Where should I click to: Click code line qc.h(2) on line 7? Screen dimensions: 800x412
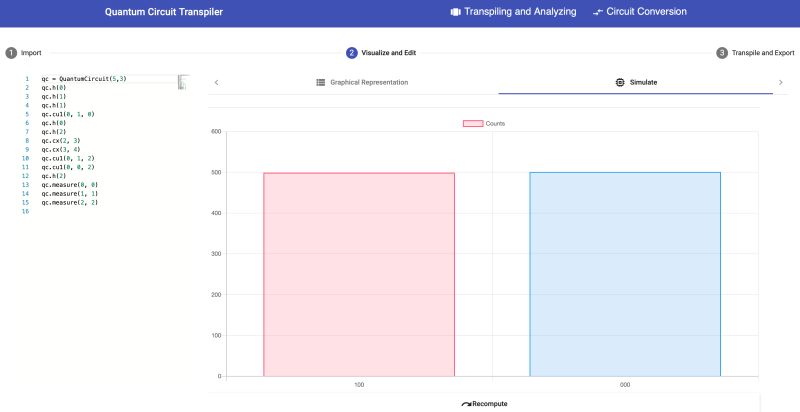(54, 132)
